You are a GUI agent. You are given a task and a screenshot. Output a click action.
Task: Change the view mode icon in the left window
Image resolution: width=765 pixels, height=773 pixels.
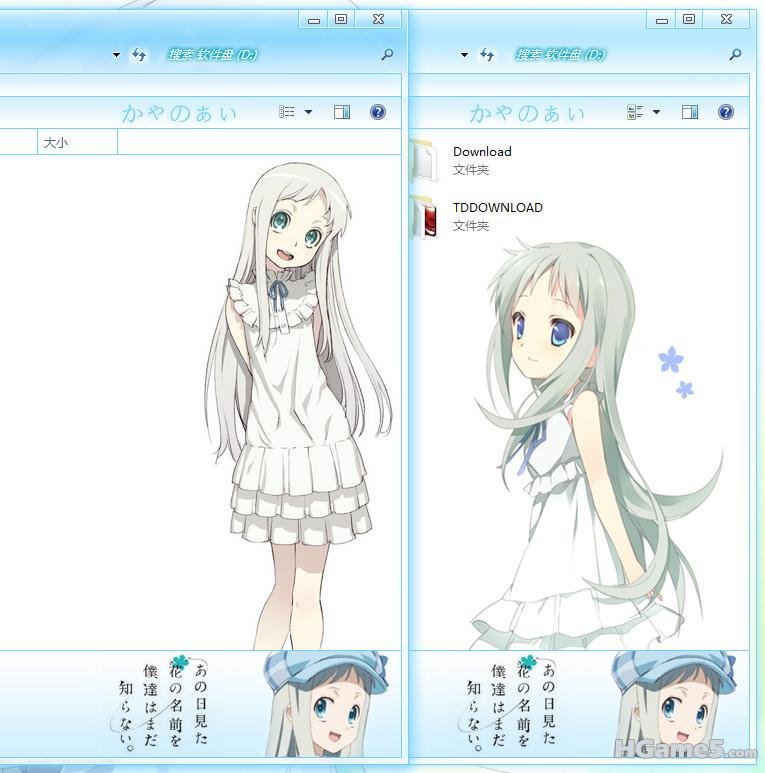pos(287,112)
